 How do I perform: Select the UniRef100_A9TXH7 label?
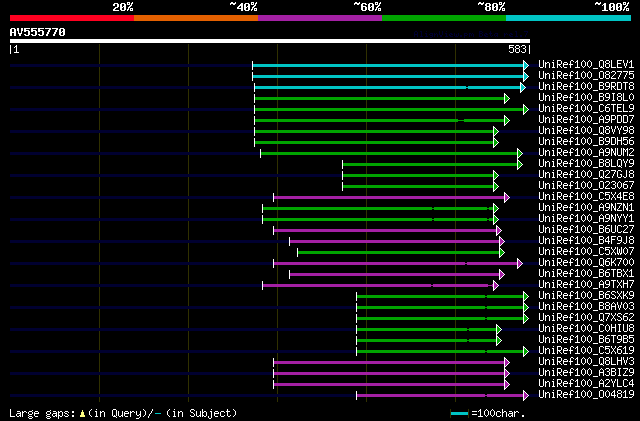tap(586, 285)
